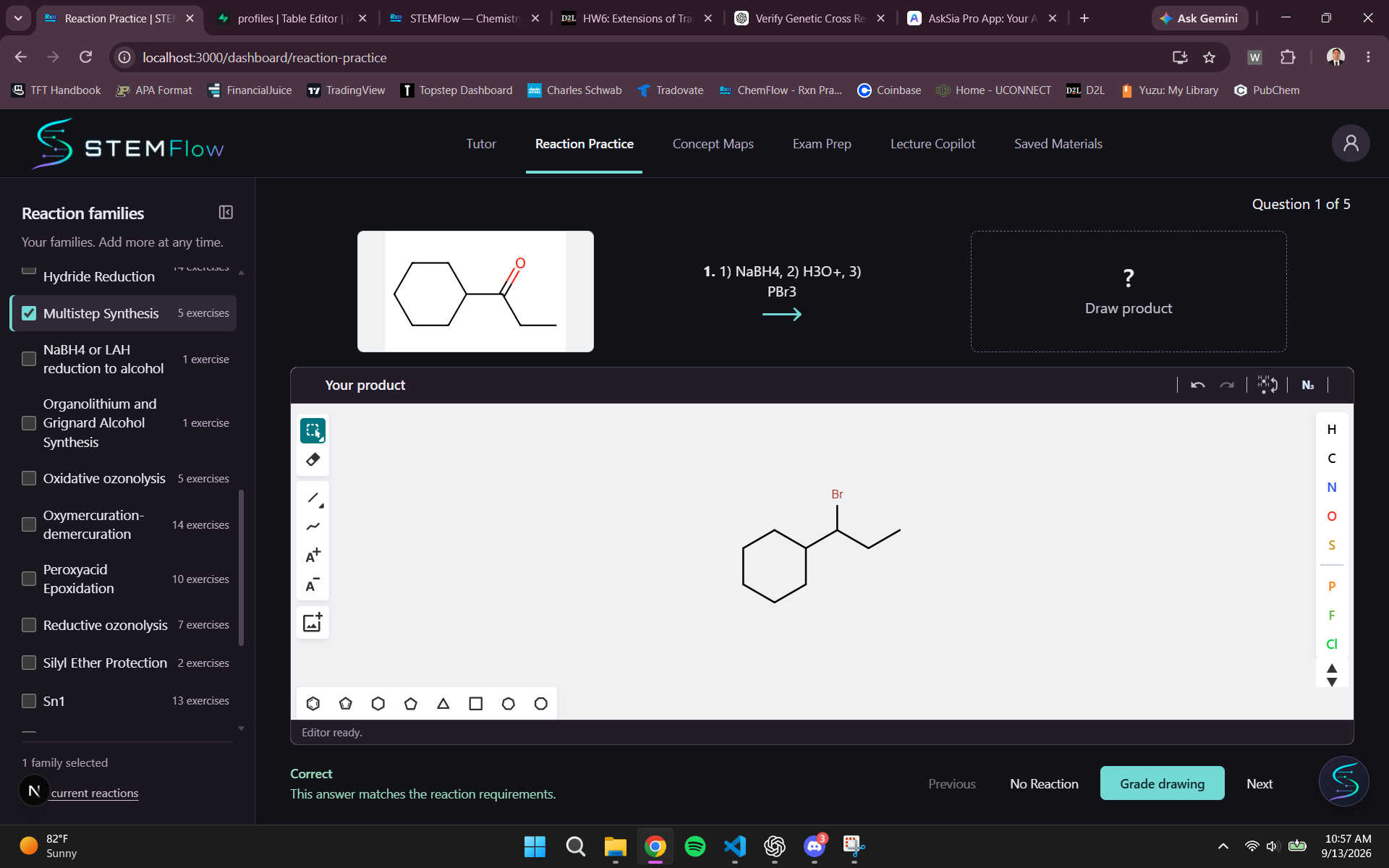Image resolution: width=1389 pixels, height=868 pixels.
Task: Insert cyclooctane ring template
Action: coord(541,703)
